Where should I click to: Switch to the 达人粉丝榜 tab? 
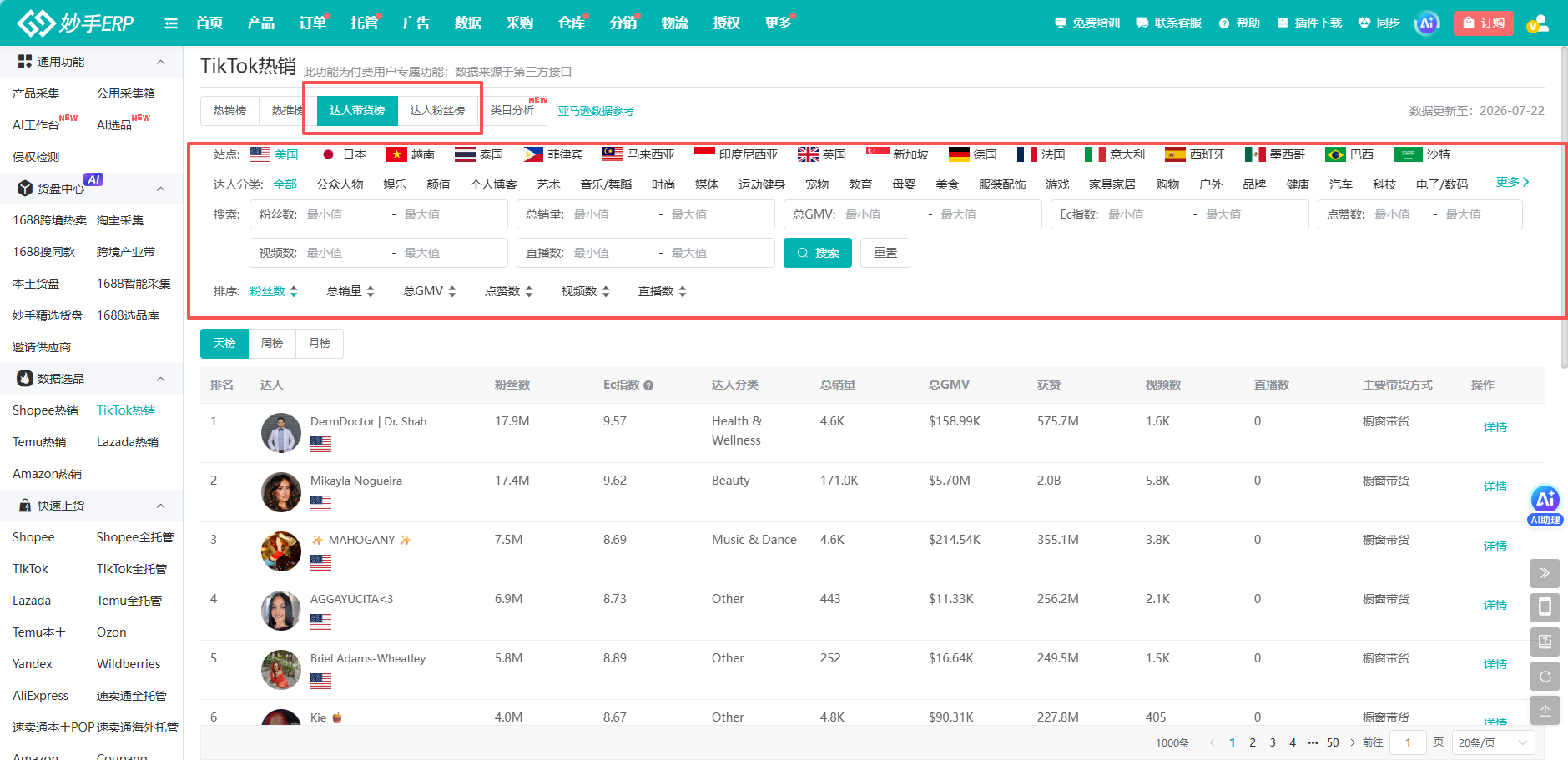437,110
